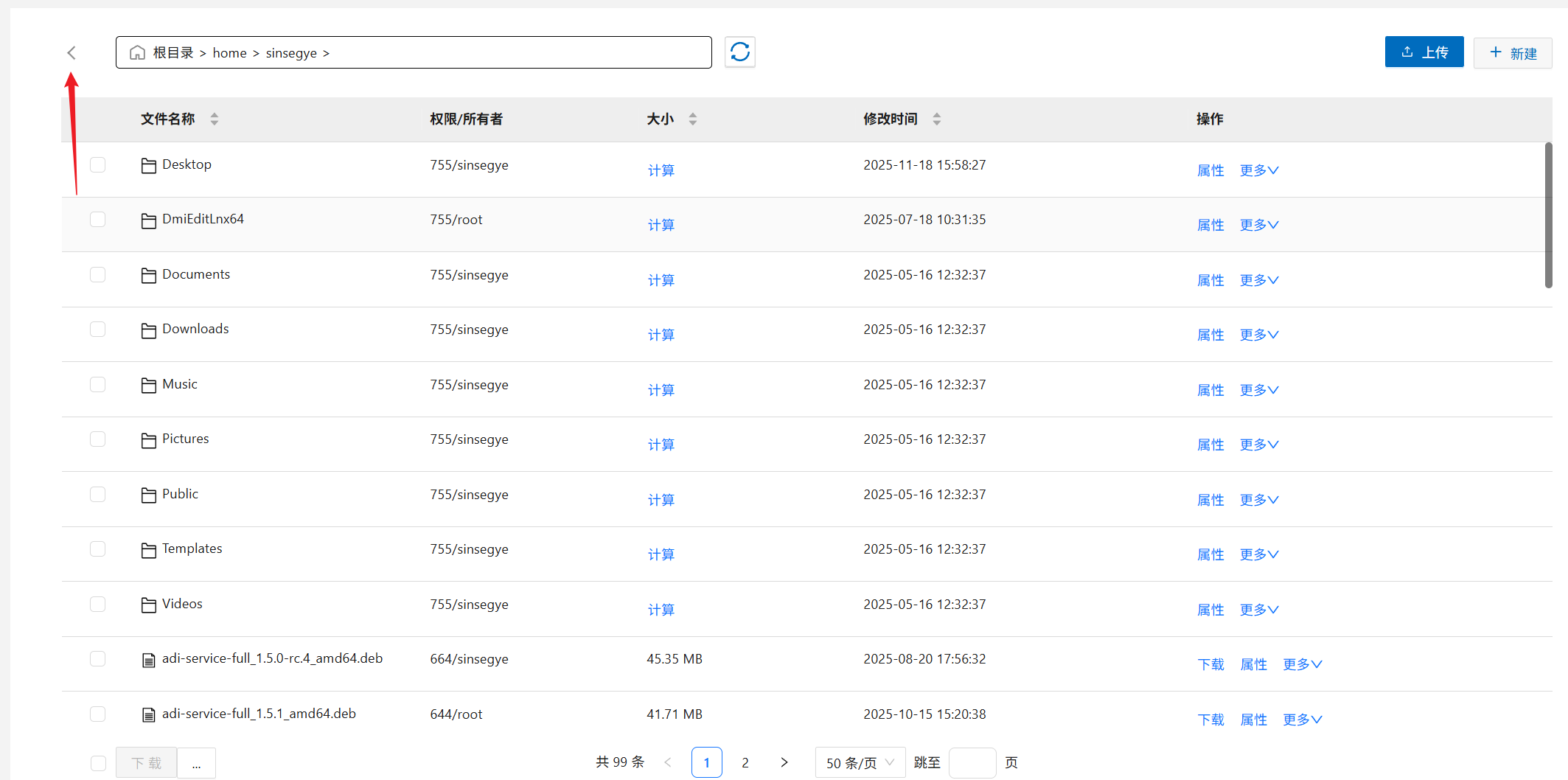This screenshot has width=1568, height=780.
Task: Open 50 条/页 page size dropdown
Action: 860,762
